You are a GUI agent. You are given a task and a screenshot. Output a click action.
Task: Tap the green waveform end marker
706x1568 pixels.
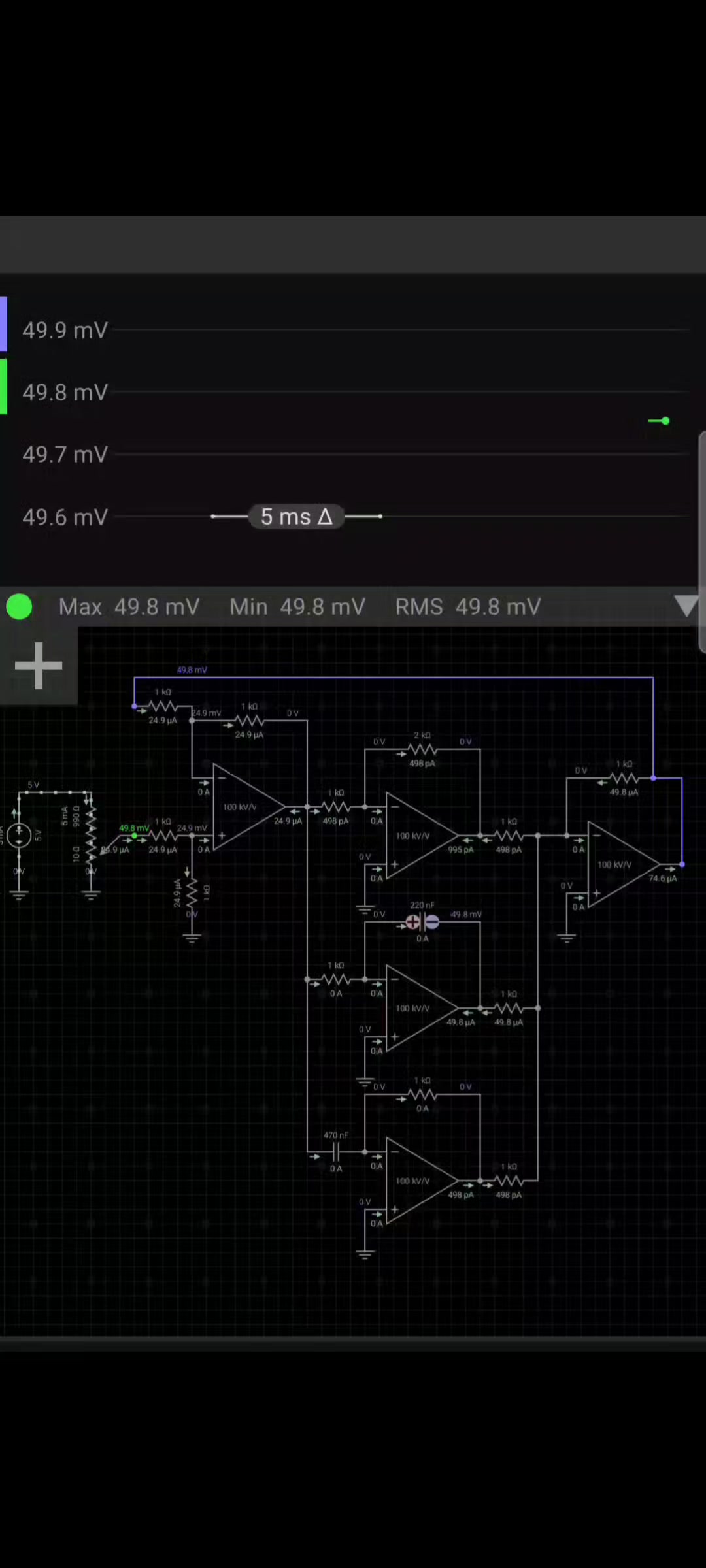665,421
